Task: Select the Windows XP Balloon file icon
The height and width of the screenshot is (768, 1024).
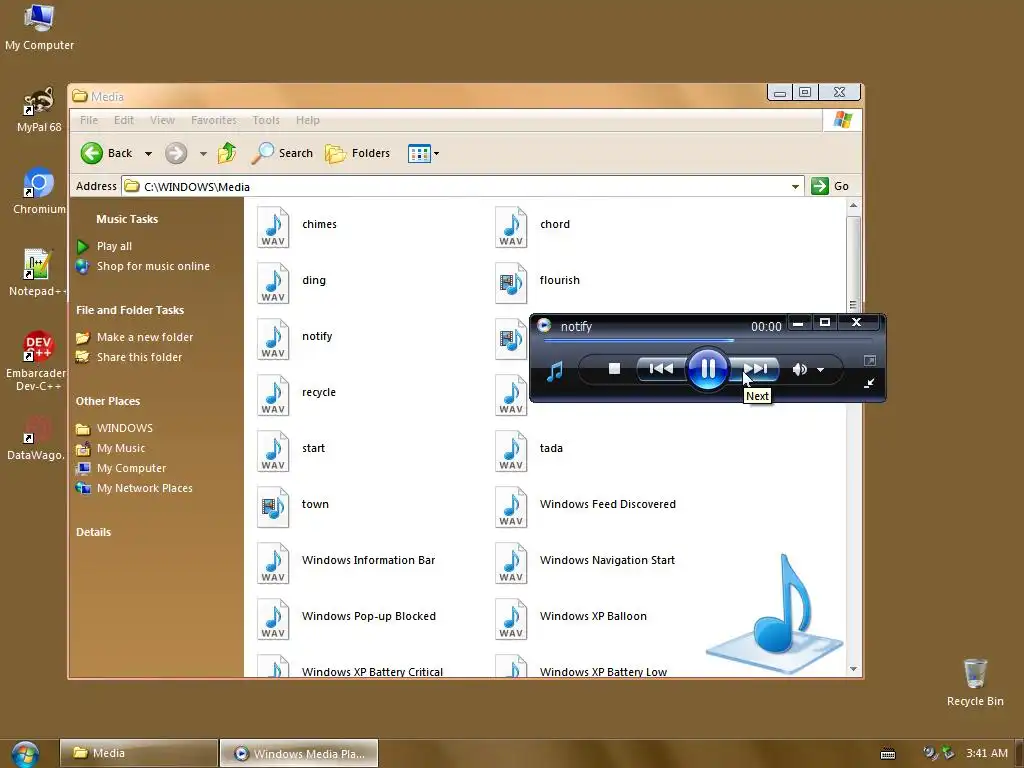Action: pos(511,619)
